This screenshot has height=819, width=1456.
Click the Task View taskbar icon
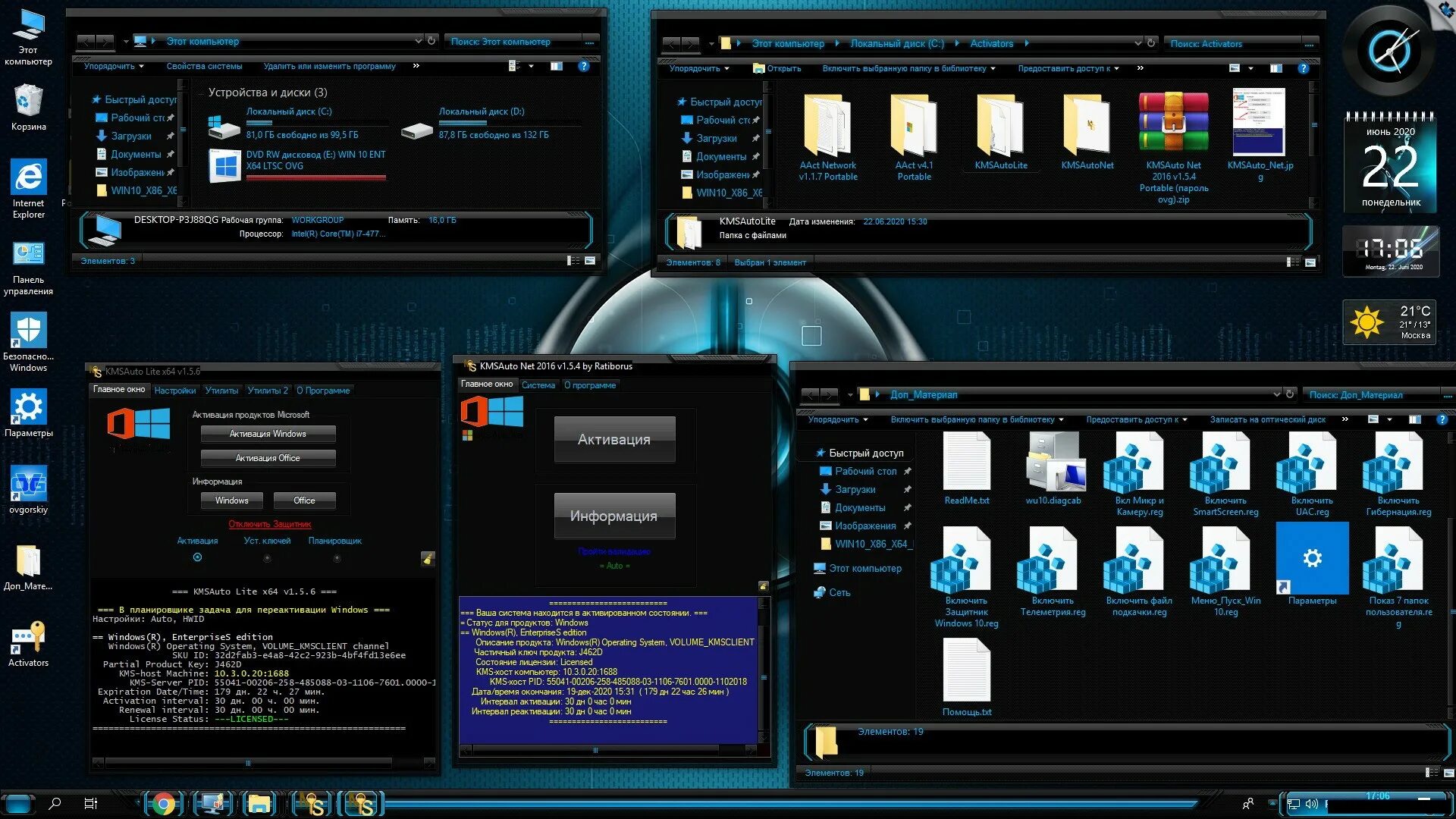(90, 803)
